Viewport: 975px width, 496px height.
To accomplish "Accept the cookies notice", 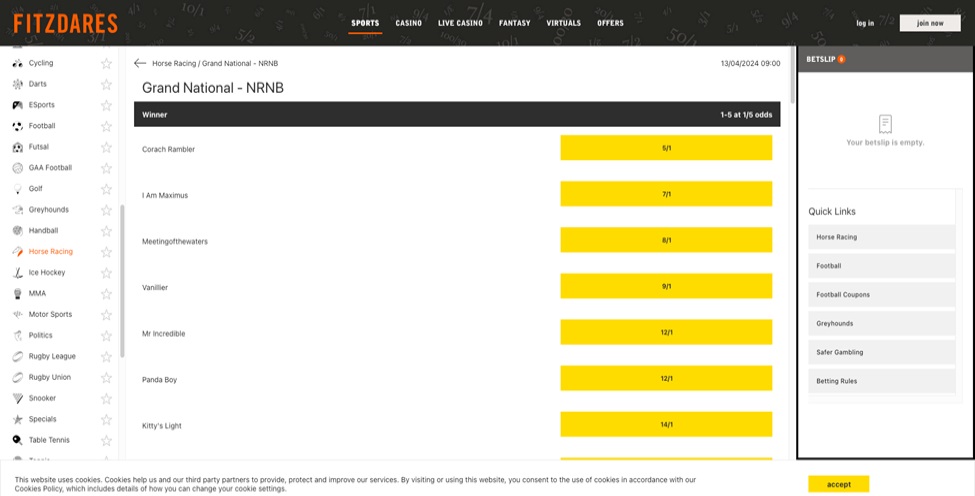I will (x=838, y=484).
